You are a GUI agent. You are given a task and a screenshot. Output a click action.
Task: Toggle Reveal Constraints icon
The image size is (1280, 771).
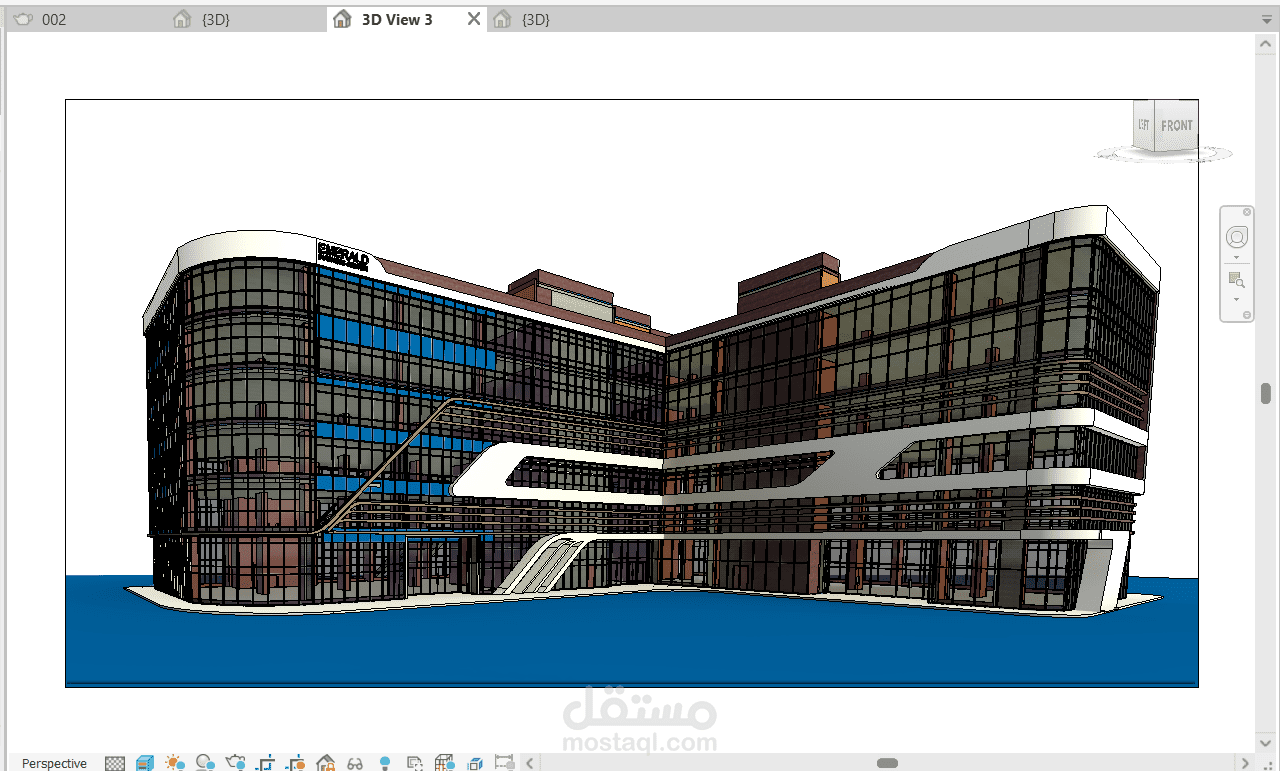(504, 763)
